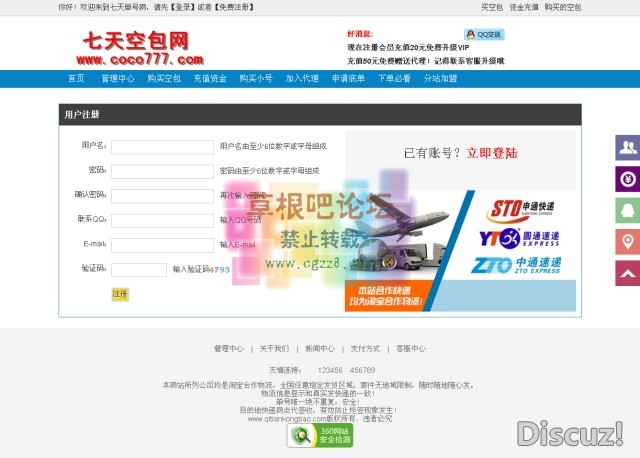
Task: Click 购买的空包 link at top right
Action: click(x=563, y=7)
